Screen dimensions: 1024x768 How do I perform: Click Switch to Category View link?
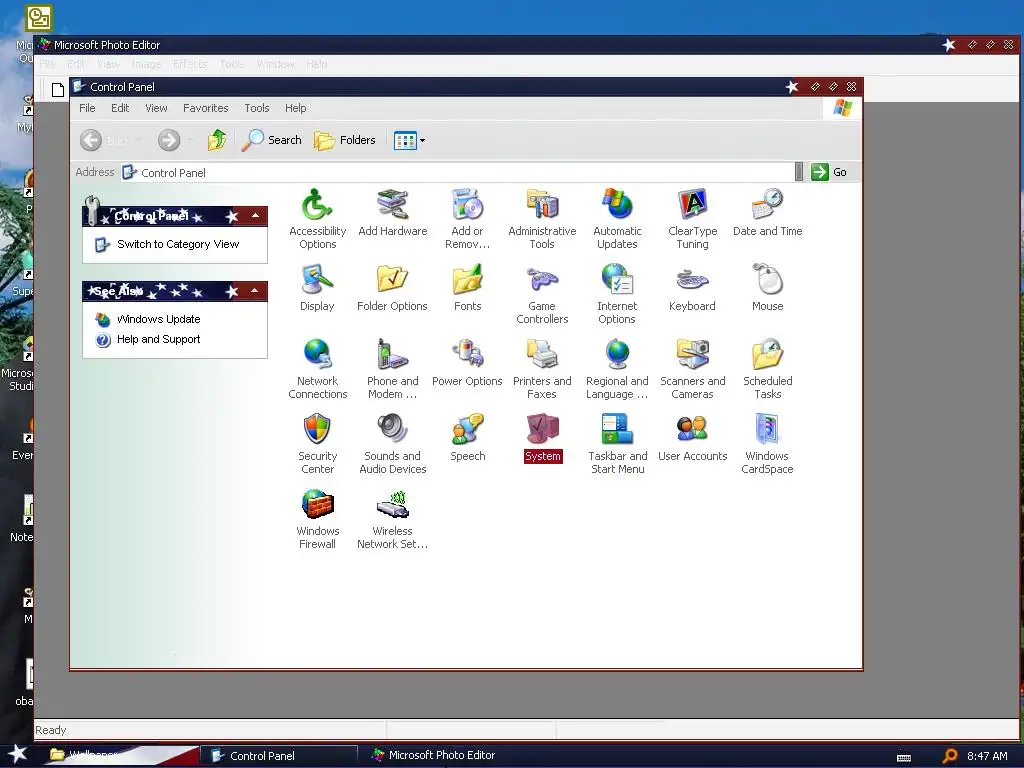(x=178, y=244)
